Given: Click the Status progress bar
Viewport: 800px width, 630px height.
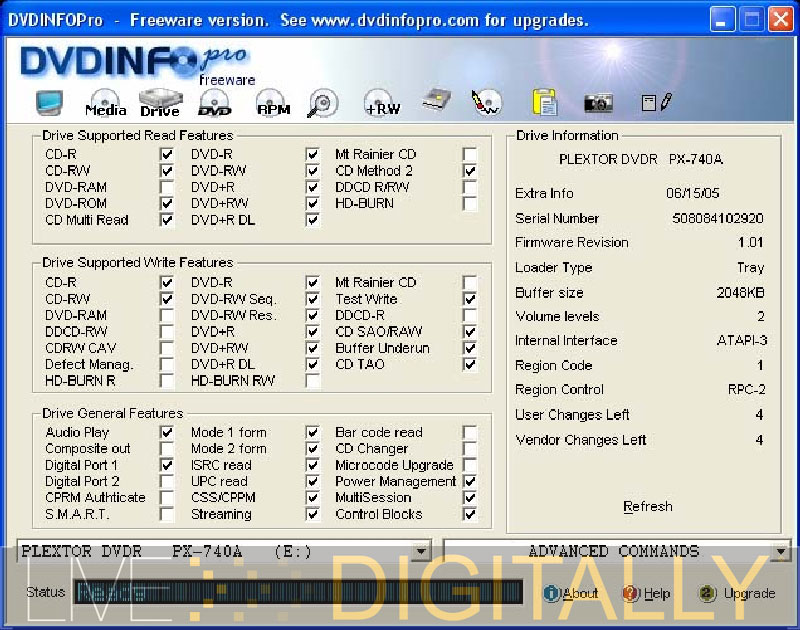Looking at the screenshot, I should point(299,592).
